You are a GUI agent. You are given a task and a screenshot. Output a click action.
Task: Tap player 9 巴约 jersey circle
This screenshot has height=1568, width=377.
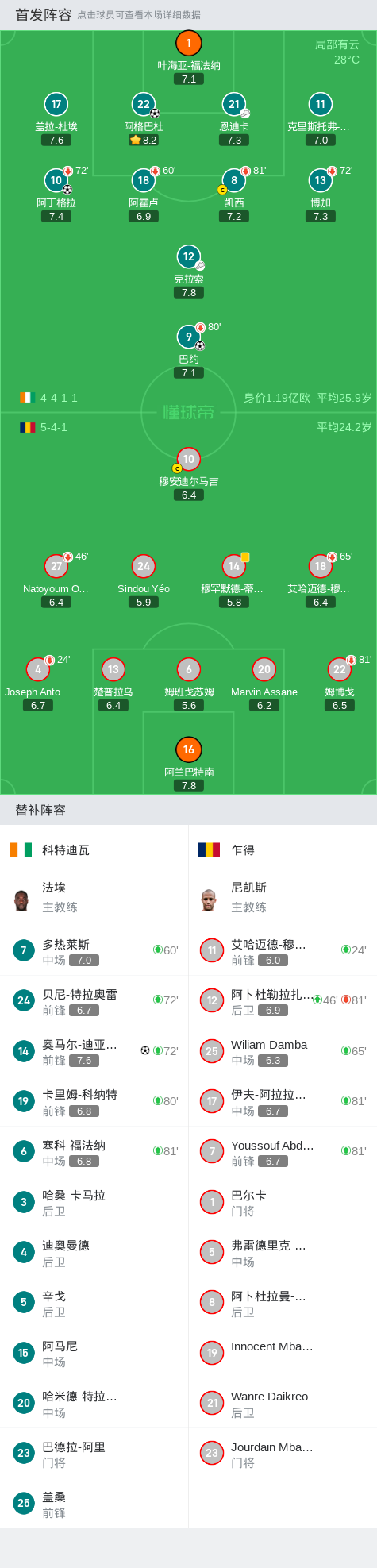(189, 337)
